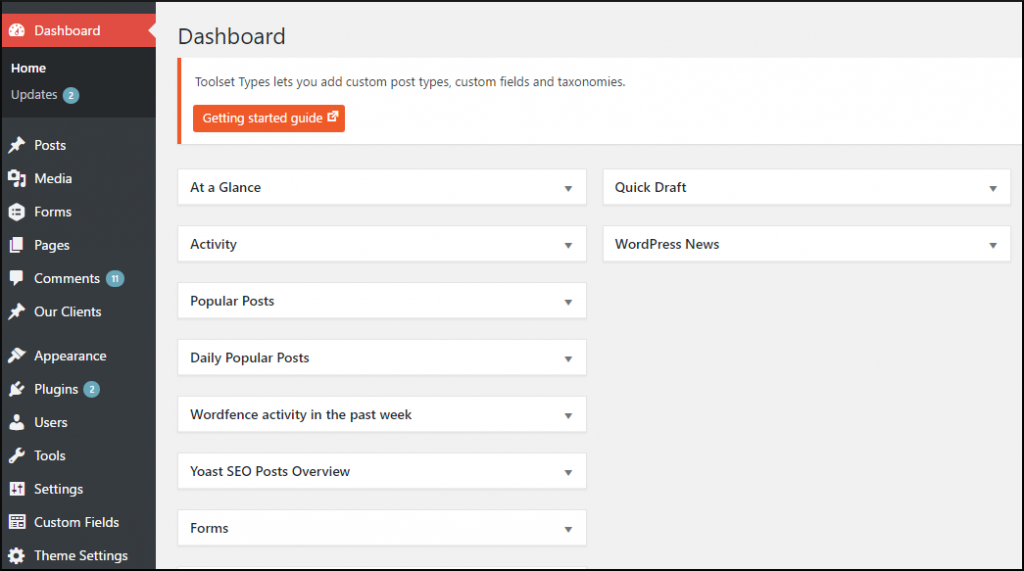Click the Users person icon
The height and width of the screenshot is (571, 1024).
16,422
